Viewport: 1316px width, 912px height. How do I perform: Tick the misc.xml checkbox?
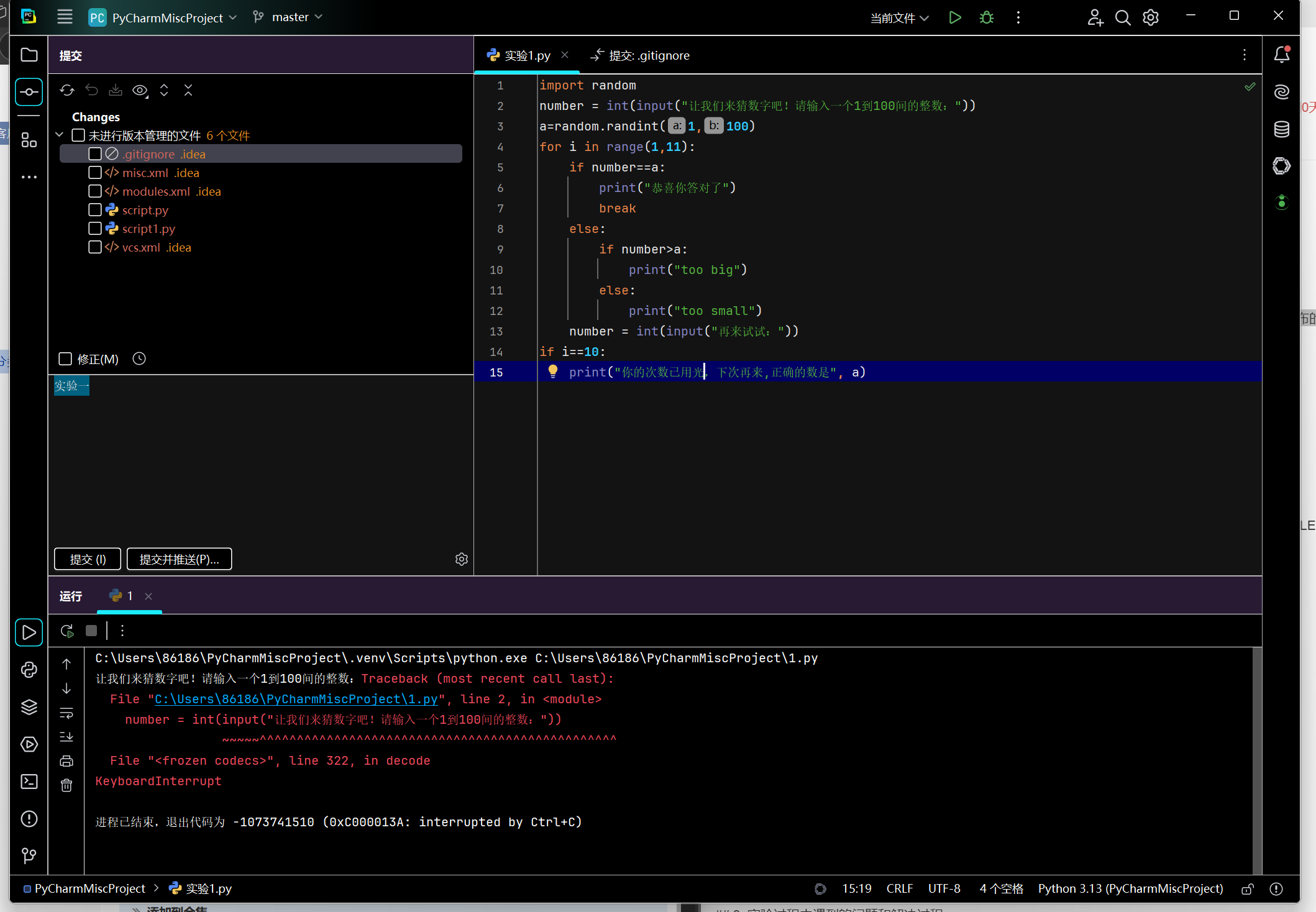coord(95,173)
